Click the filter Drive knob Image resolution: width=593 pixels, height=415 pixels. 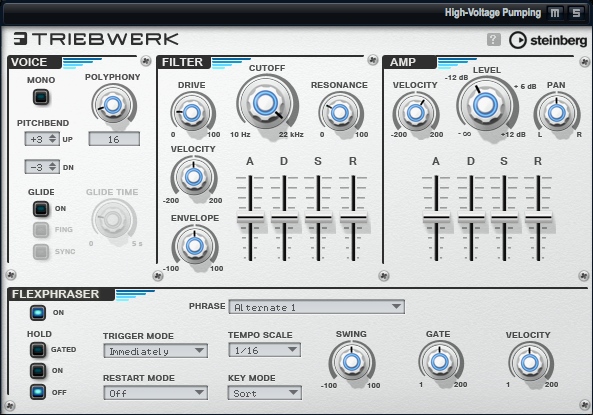[192, 112]
